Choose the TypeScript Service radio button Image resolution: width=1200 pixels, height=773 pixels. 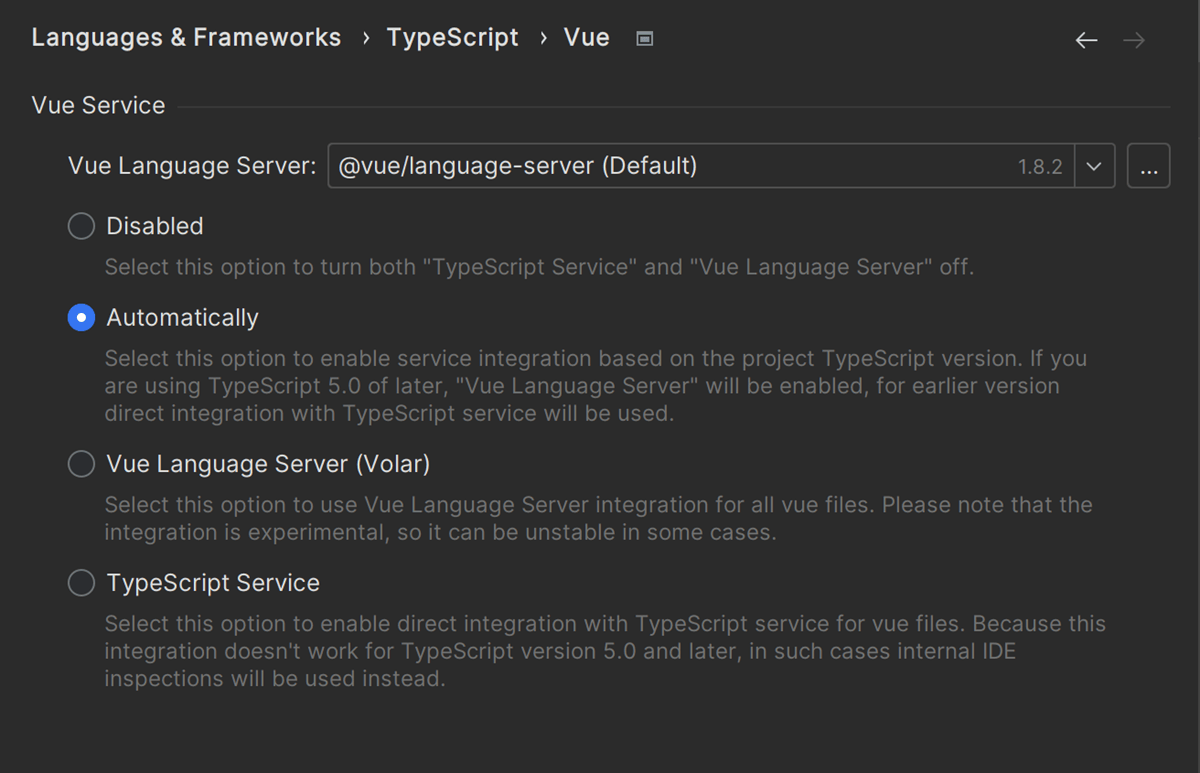click(x=81, y=583)
